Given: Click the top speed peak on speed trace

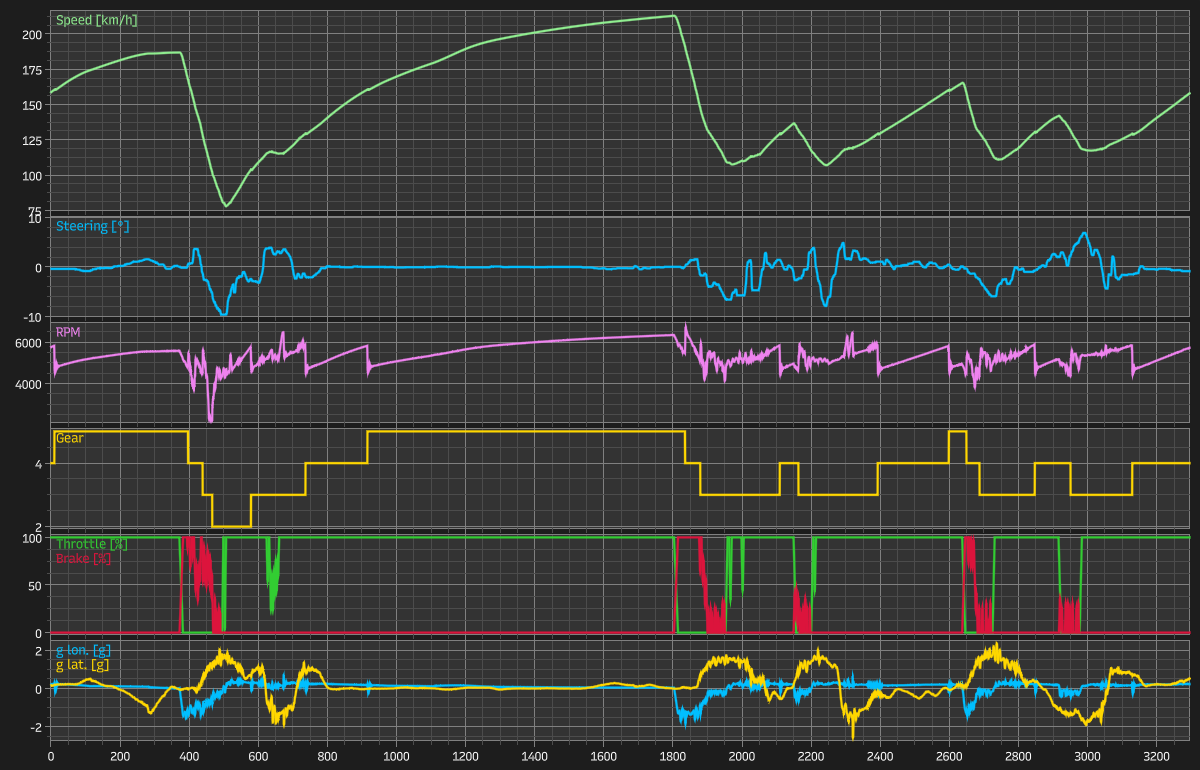Looking at the screenshot, I should click(672, 15).
